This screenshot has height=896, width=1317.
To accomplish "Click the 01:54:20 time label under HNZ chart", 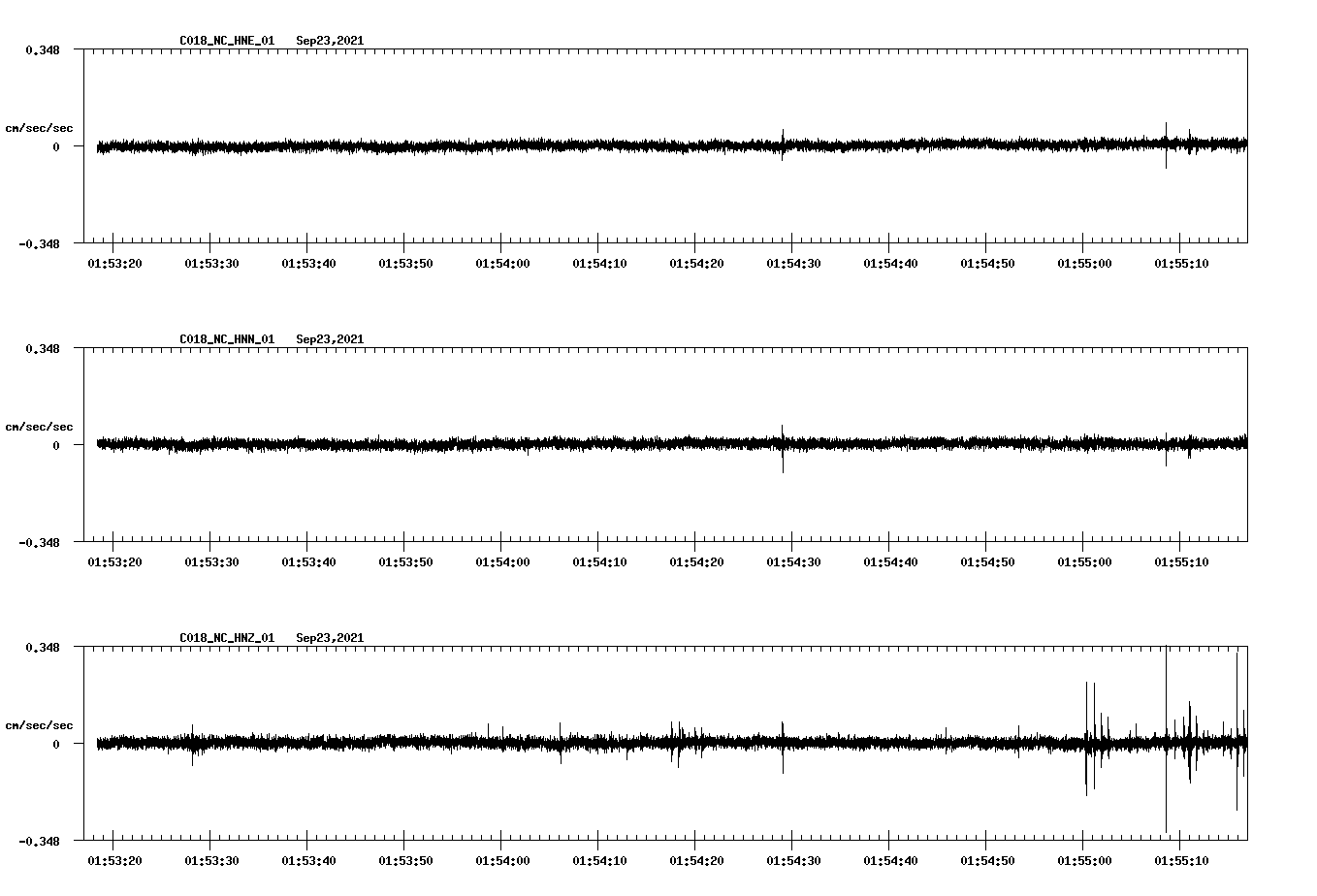I will pos(696,861).
